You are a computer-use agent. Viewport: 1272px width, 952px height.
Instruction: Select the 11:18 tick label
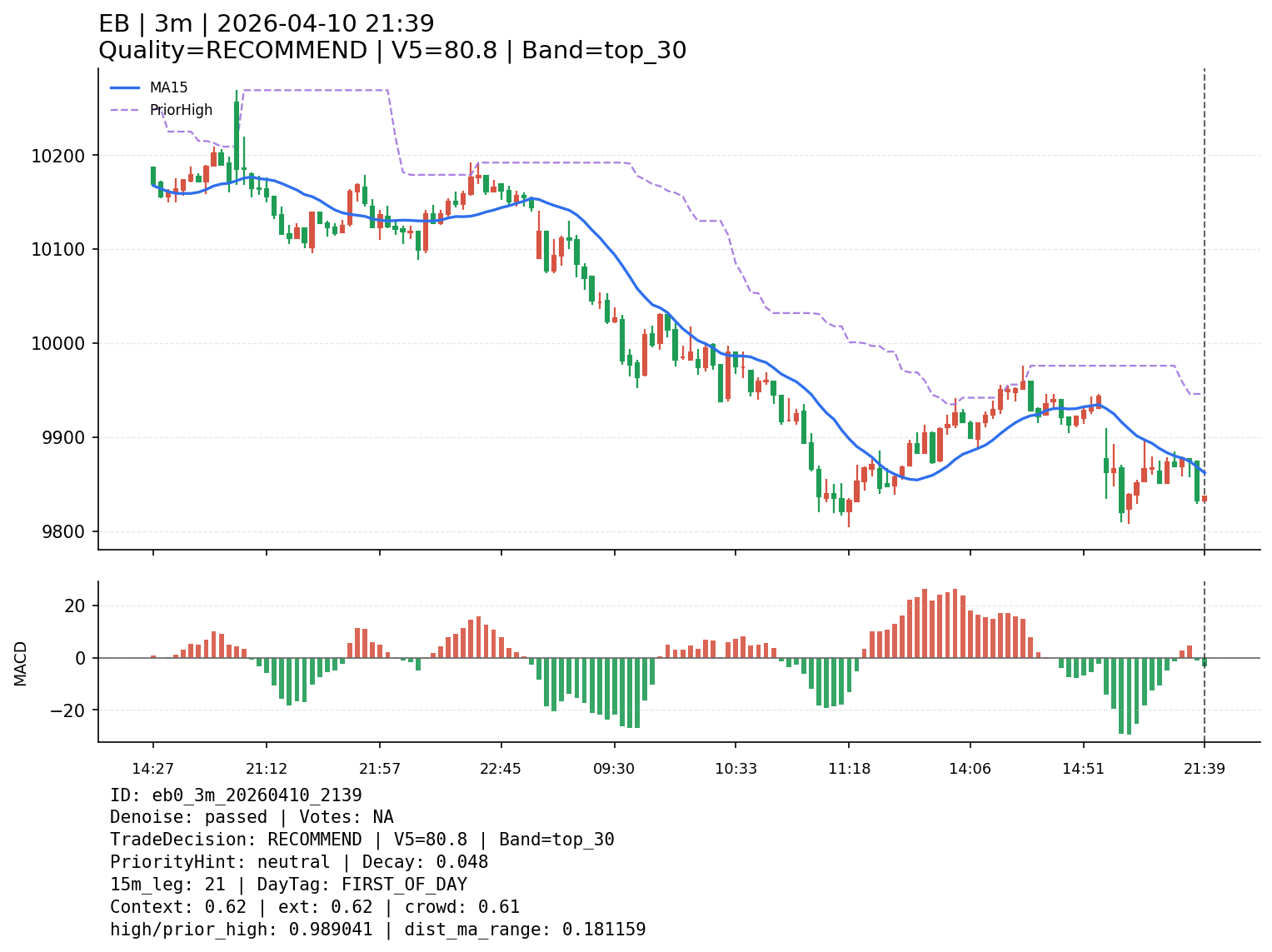tap(849, 768)
